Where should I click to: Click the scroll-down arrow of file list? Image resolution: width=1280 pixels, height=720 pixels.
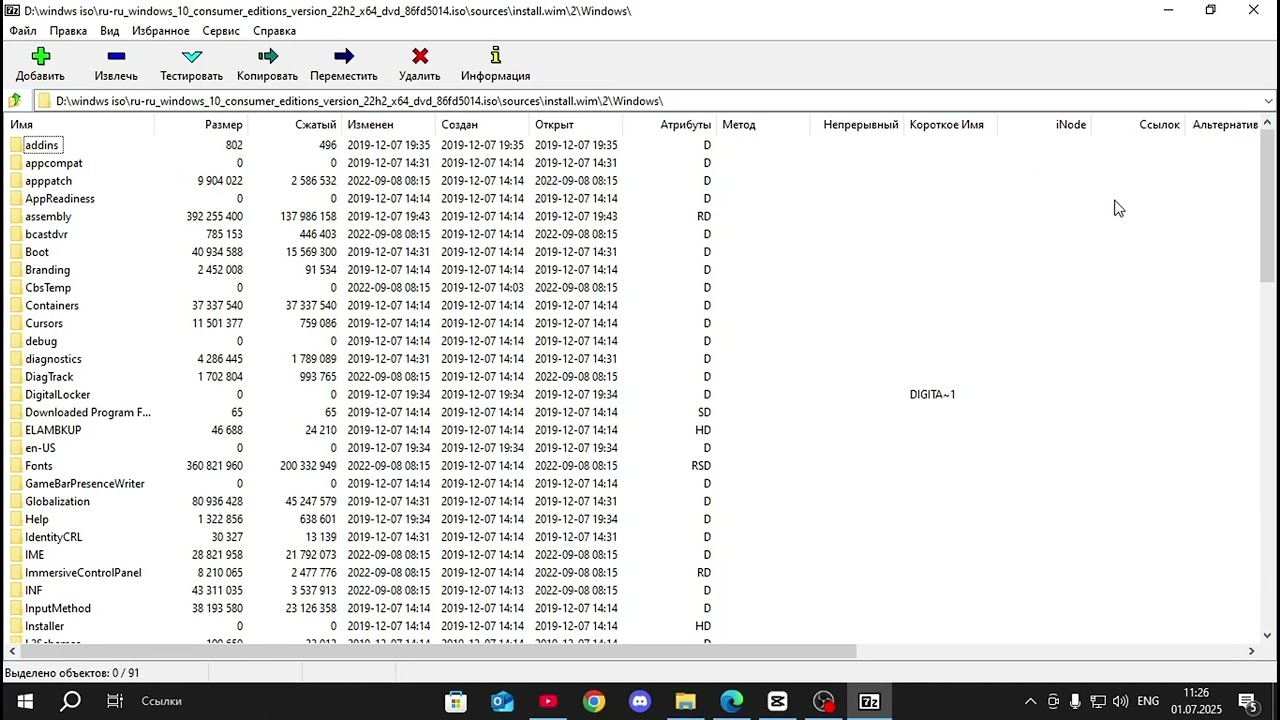coord(1267,635)
